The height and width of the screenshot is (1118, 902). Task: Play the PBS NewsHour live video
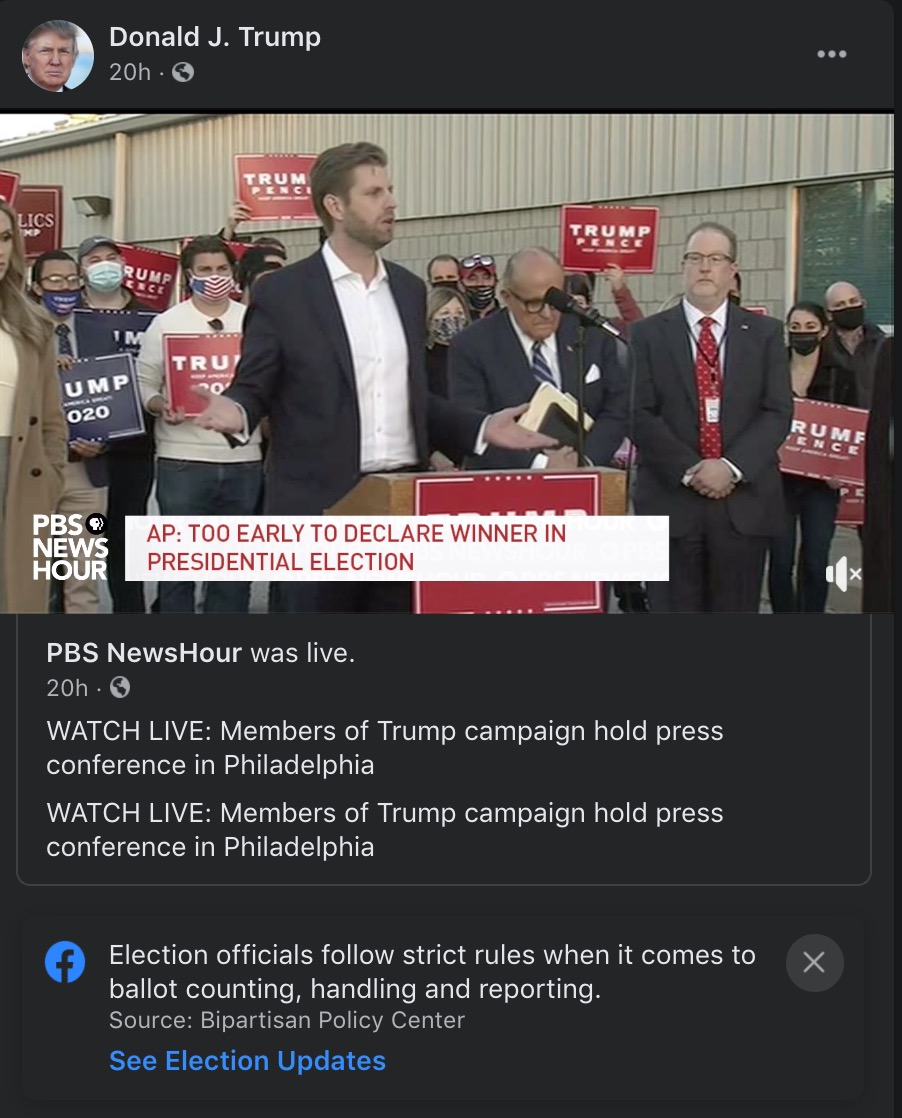[x=446, y=364]
